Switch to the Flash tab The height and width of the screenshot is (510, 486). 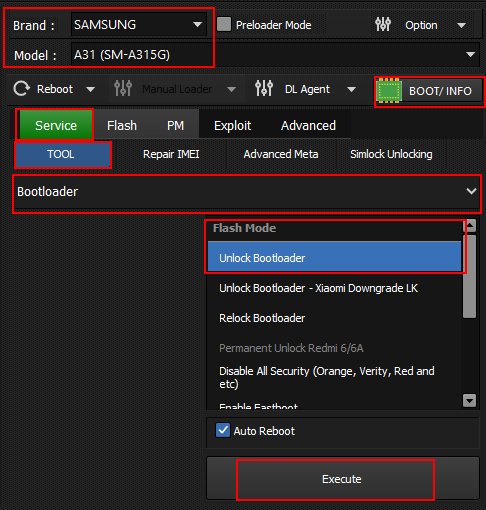pyautogui.click(x=122, y=126)
